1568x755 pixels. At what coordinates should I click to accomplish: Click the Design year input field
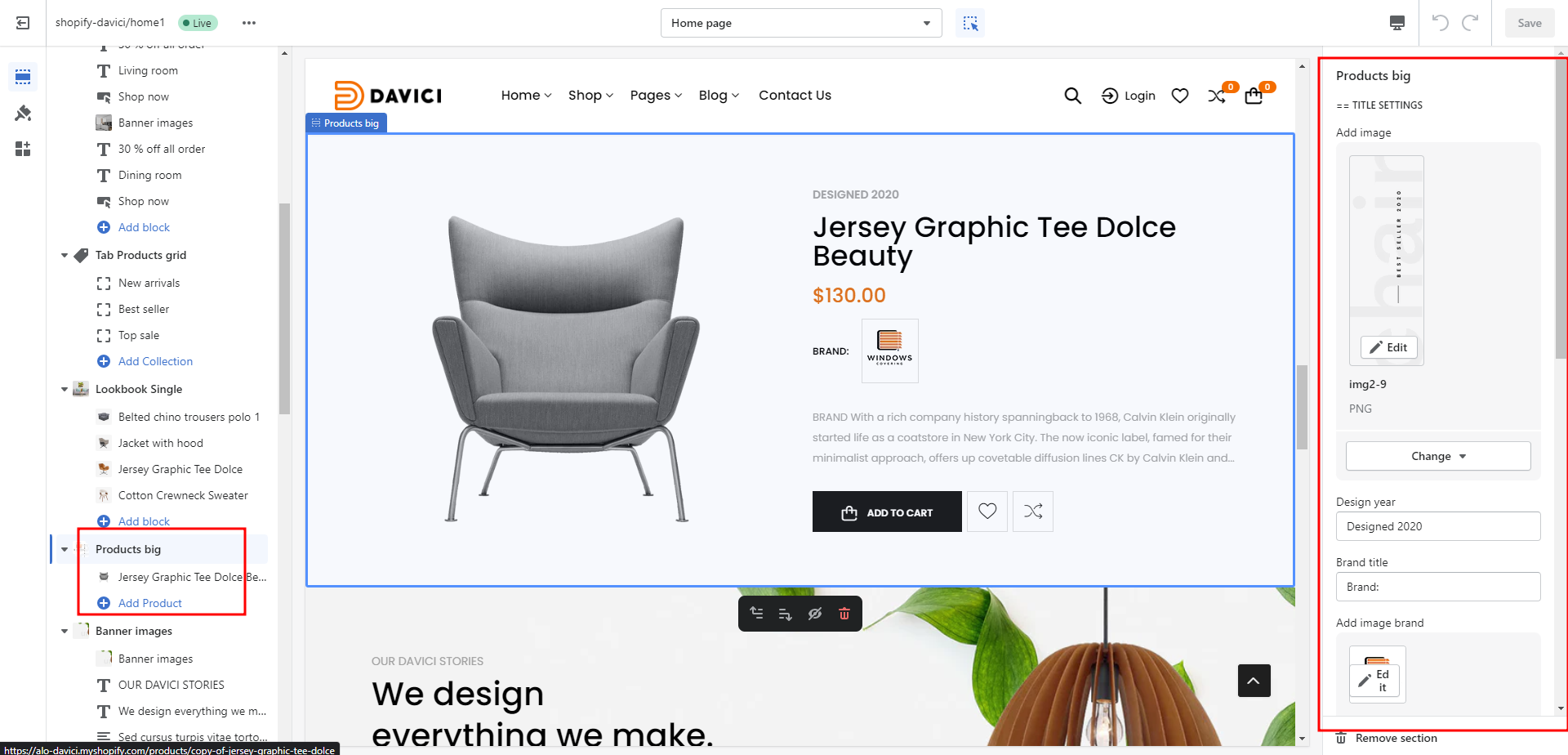1437,526
